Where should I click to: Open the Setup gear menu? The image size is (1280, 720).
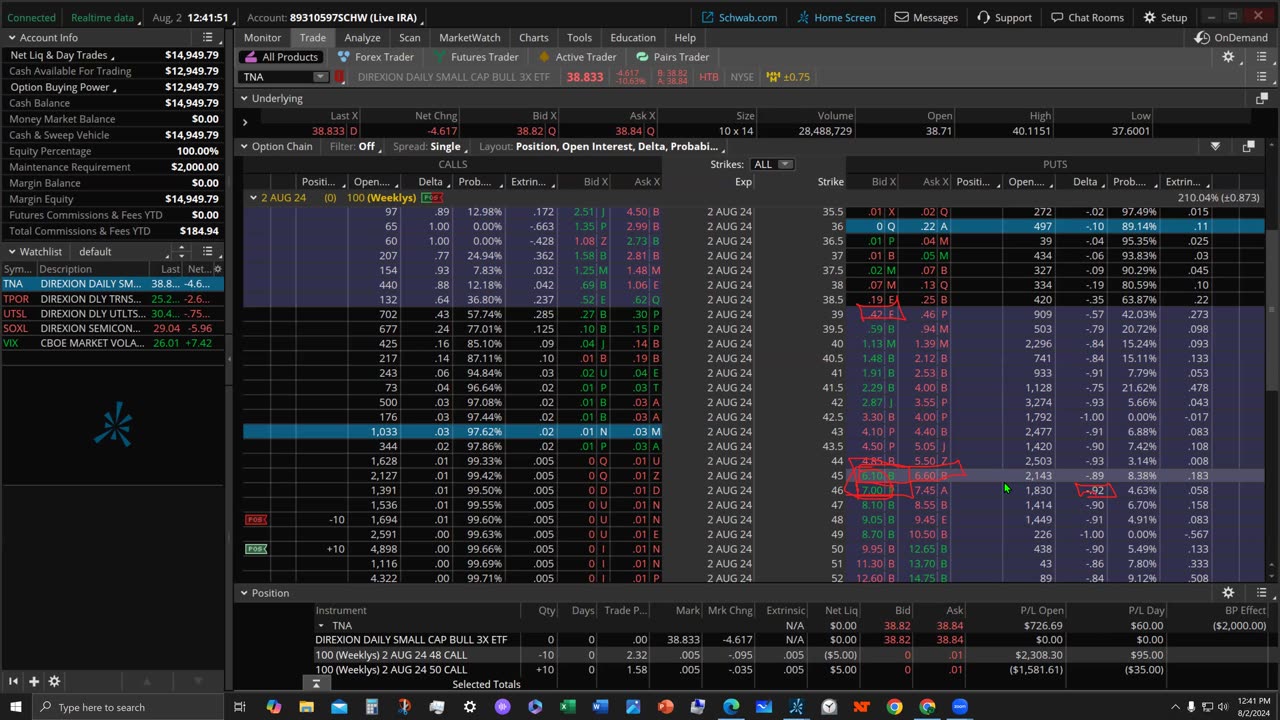(x=1165, y=17)
